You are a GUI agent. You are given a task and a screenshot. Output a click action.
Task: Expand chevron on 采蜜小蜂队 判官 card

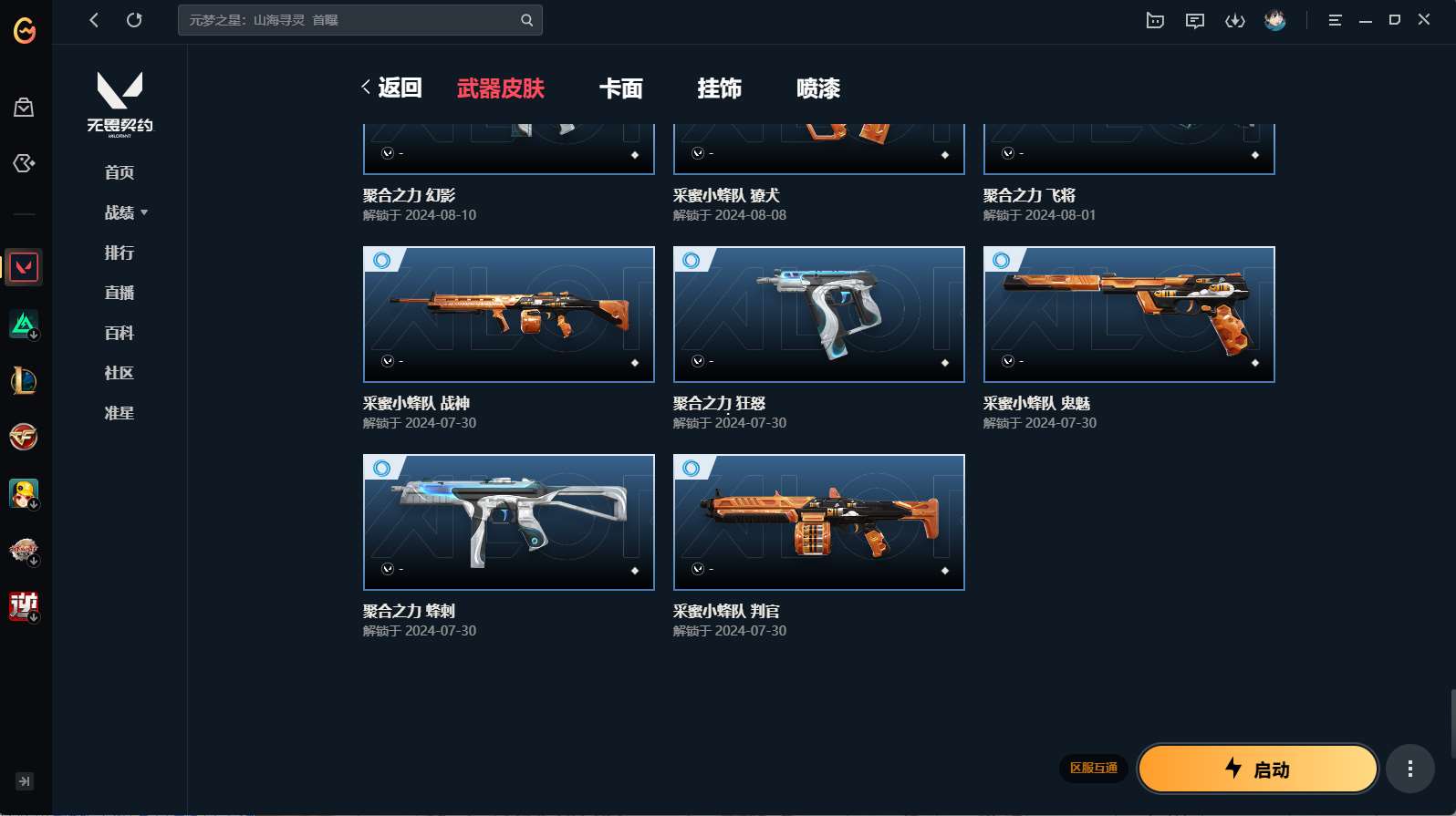coord(698,569)
